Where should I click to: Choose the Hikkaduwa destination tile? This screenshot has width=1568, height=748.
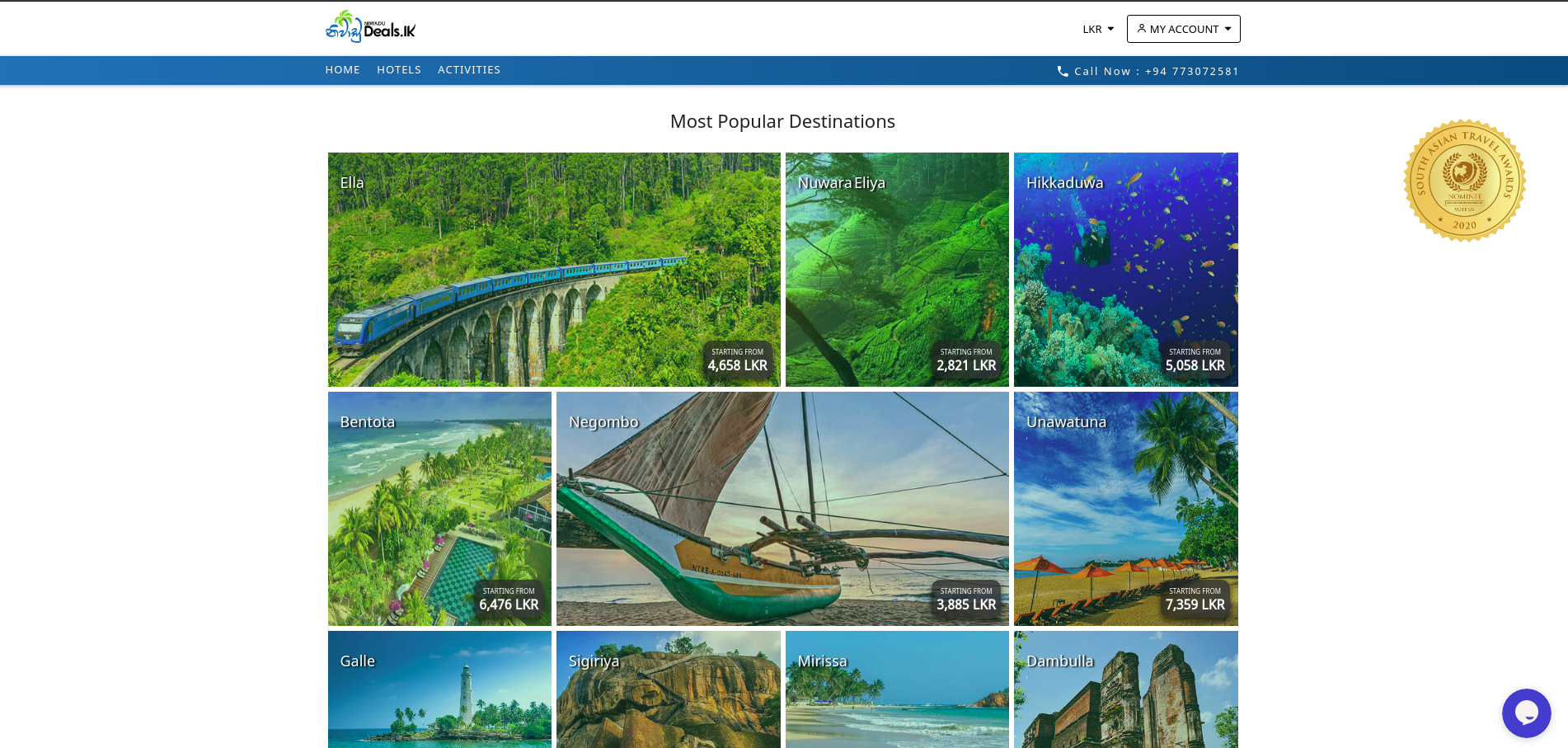coord(1125,269)
